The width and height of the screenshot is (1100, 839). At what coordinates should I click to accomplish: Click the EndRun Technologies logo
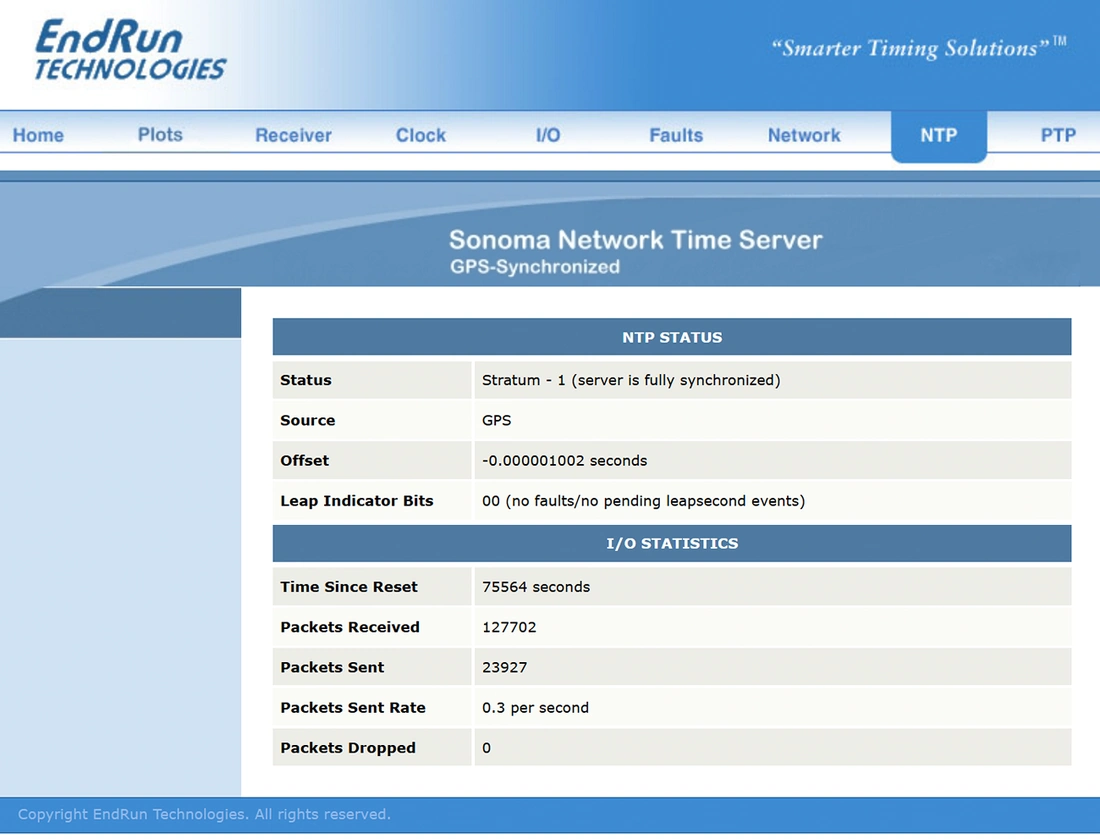(130, 49)
